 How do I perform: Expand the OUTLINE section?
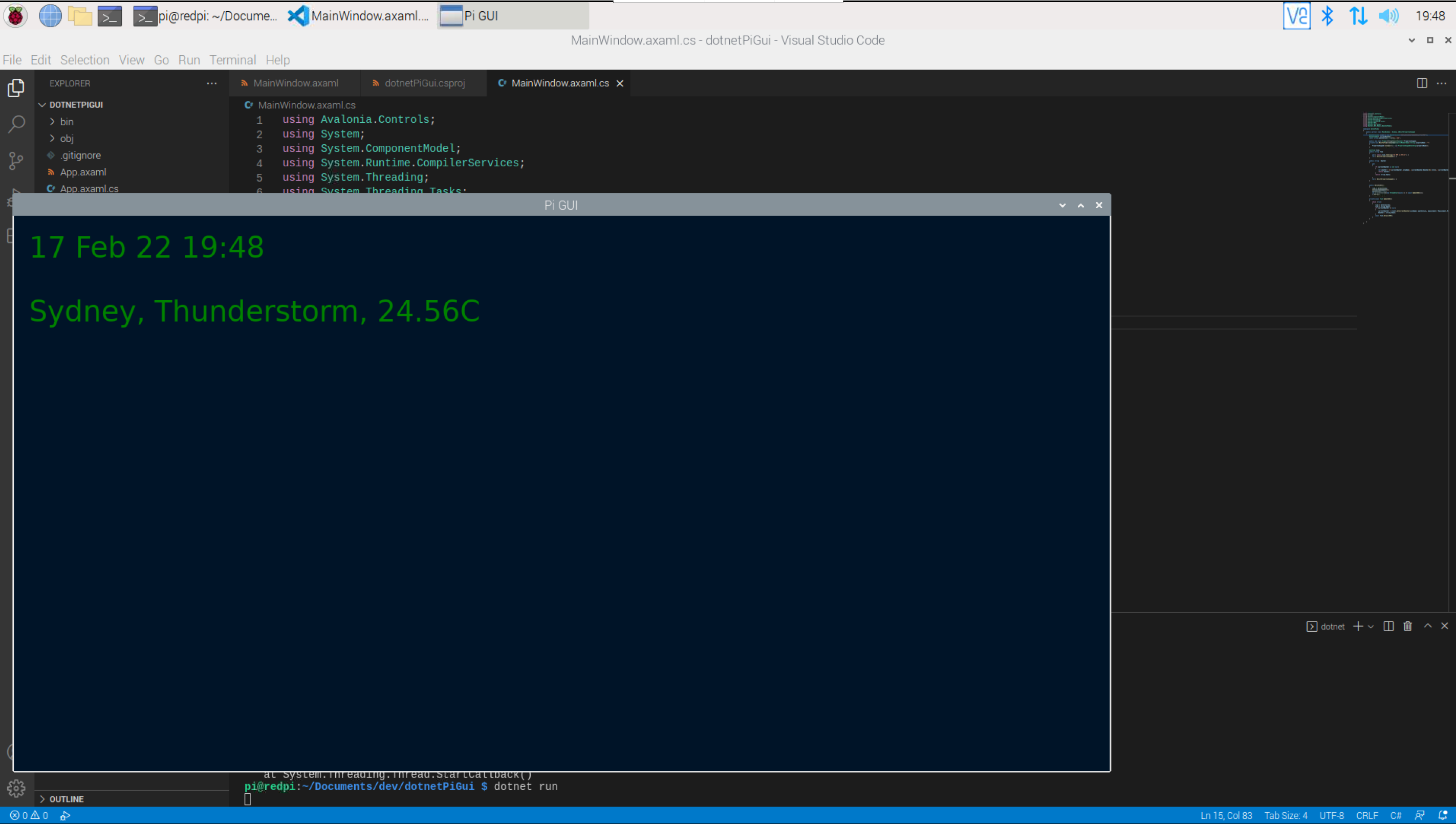point(66,798)
